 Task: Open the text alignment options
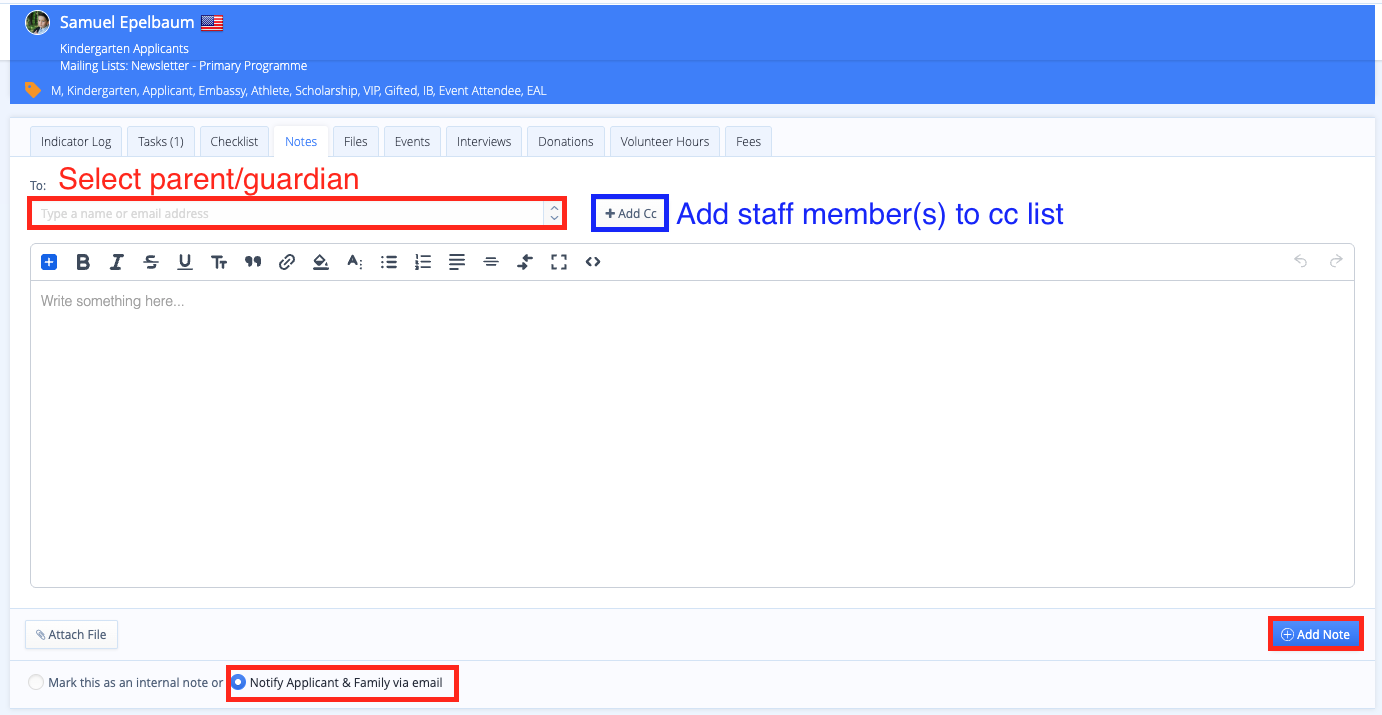pyautogui.click(x=457, y=262)
